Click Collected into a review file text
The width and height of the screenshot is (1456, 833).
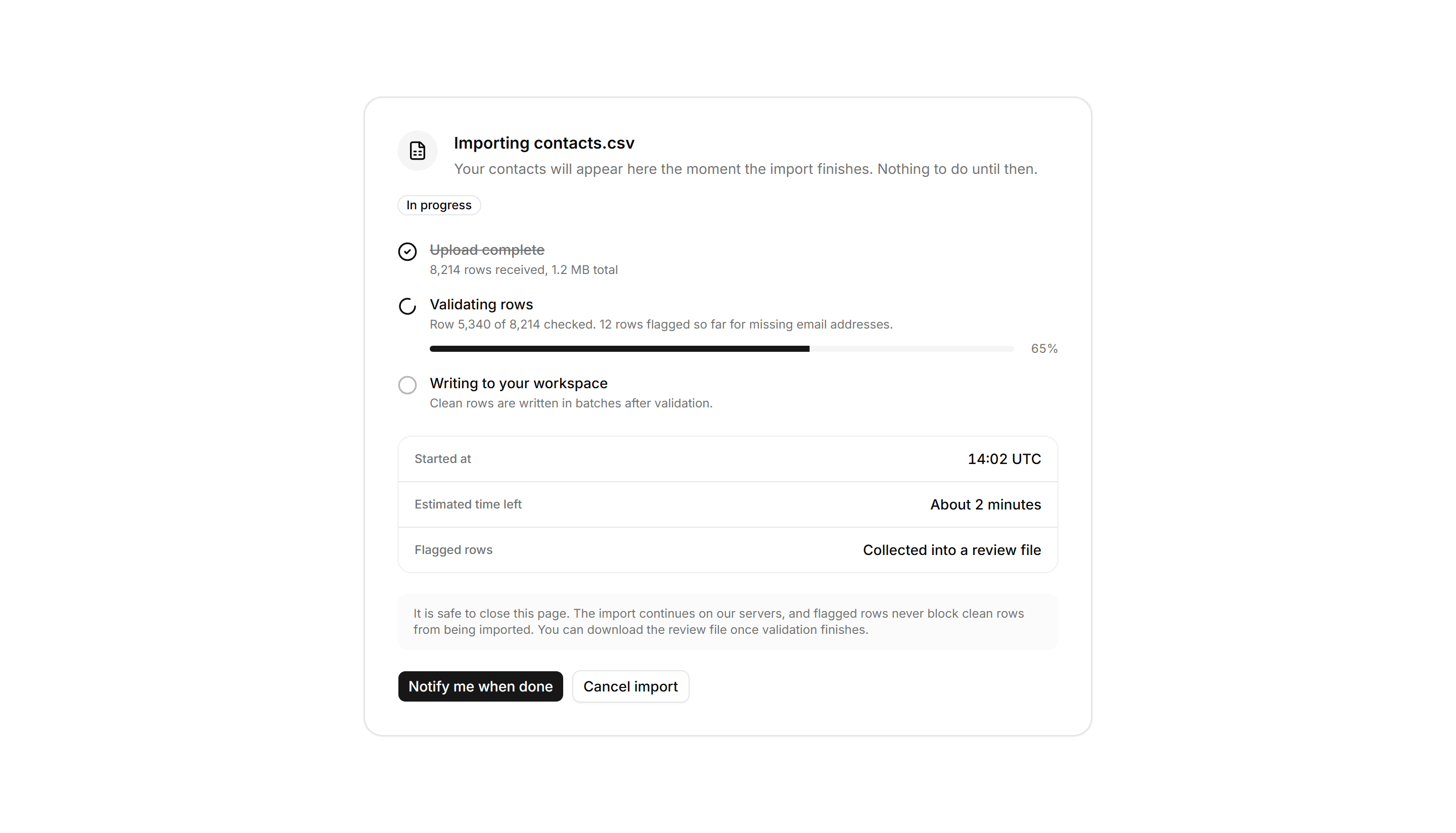tap(951, 550)
